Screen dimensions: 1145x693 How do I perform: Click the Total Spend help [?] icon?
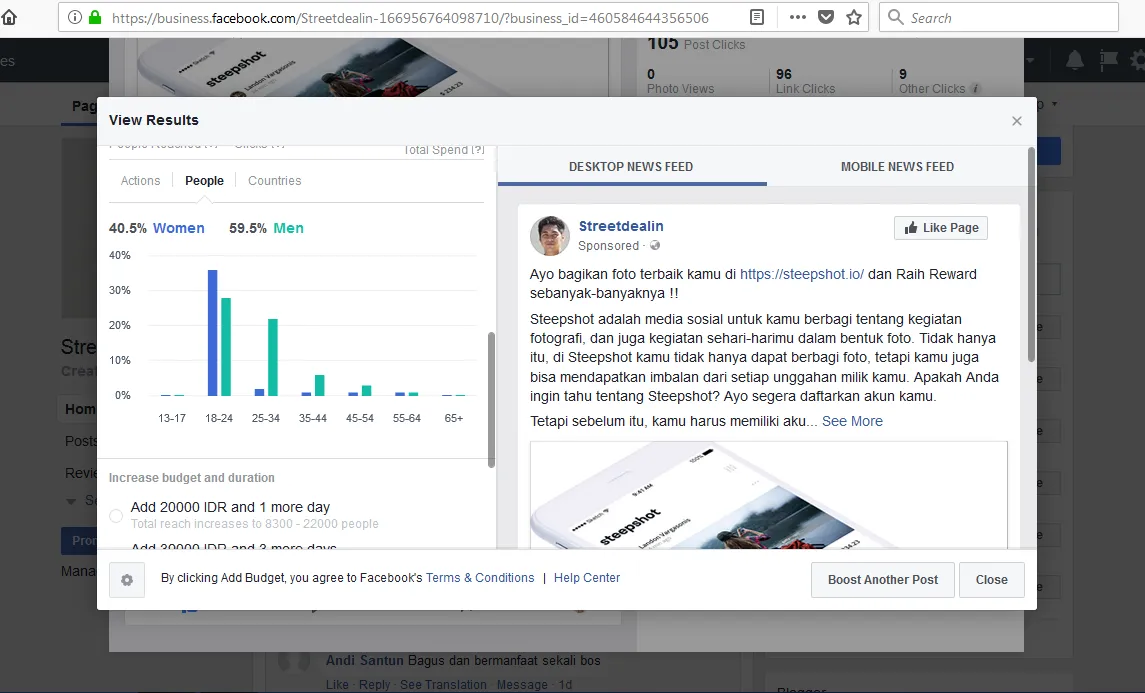click(x=478, y=150)
